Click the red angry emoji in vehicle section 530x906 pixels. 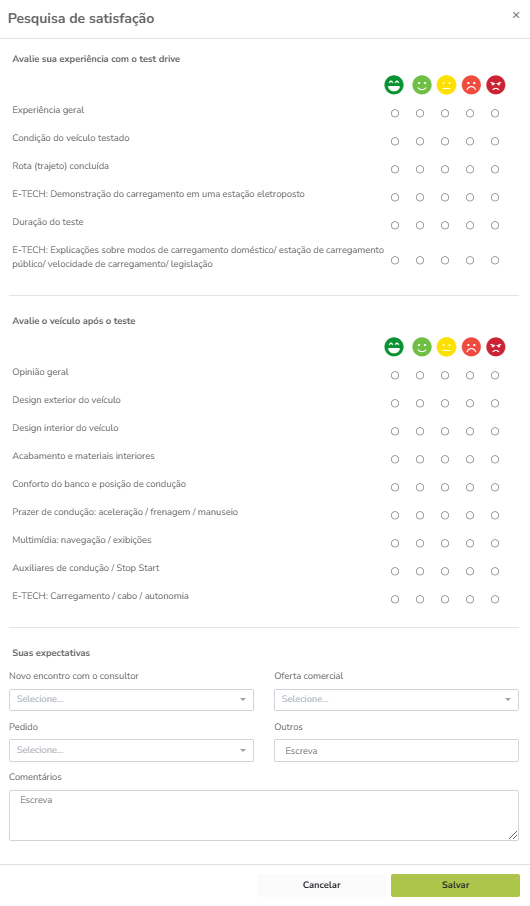tap(496, 347)
